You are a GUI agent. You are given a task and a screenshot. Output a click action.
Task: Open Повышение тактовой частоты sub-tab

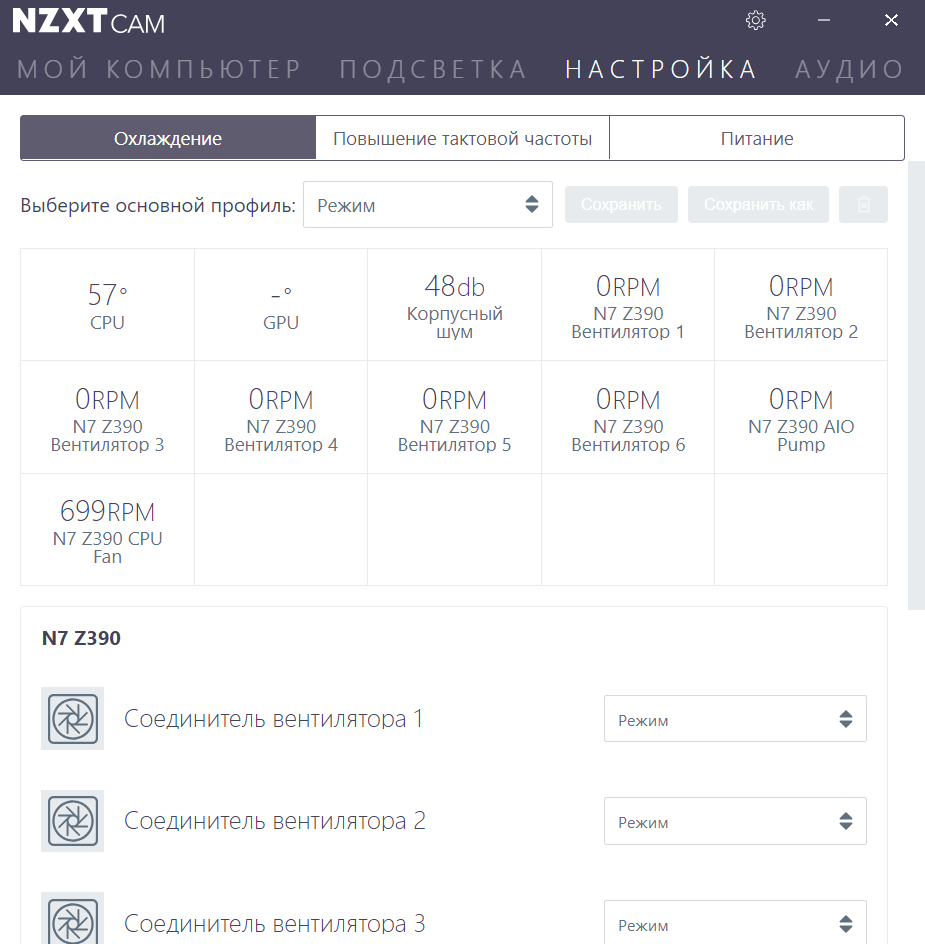[462, 138]
